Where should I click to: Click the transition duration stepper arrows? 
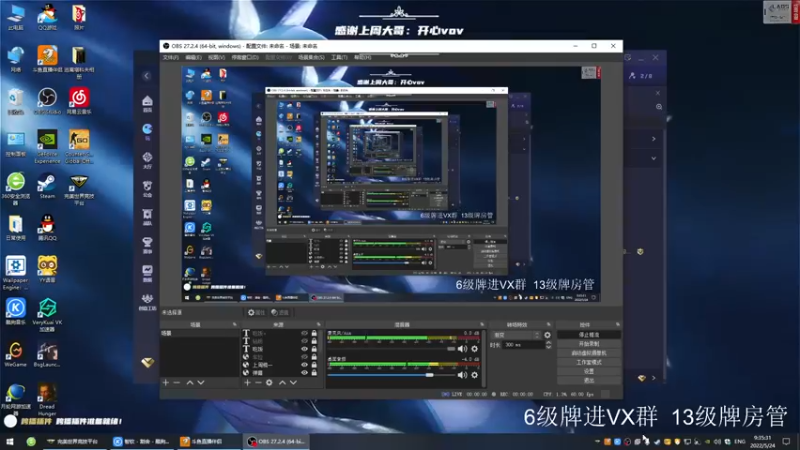click(x=548, y=345)
